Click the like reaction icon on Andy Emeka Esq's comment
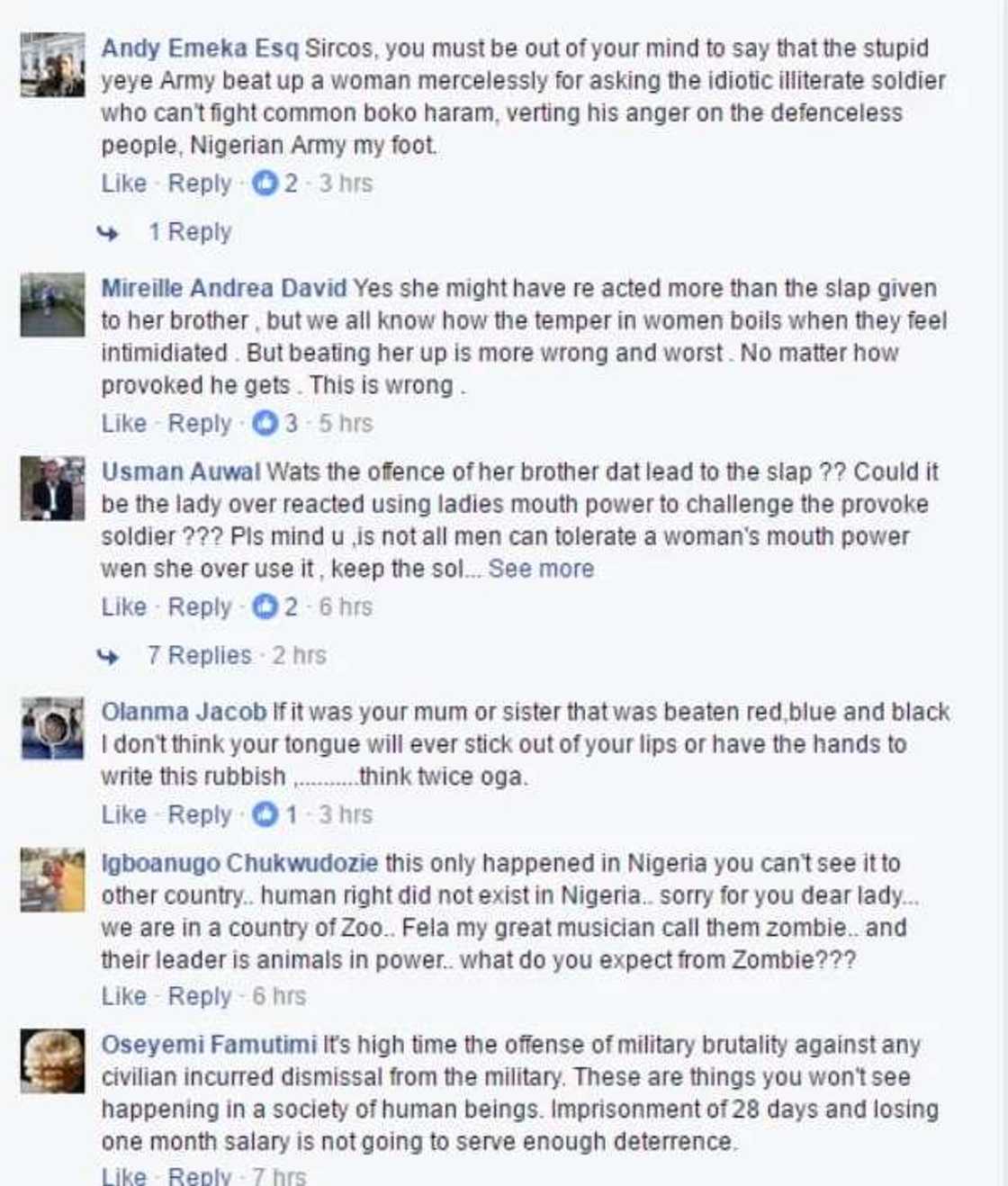This screenshot has width=1008, height=1186. (x=266, y=184)
